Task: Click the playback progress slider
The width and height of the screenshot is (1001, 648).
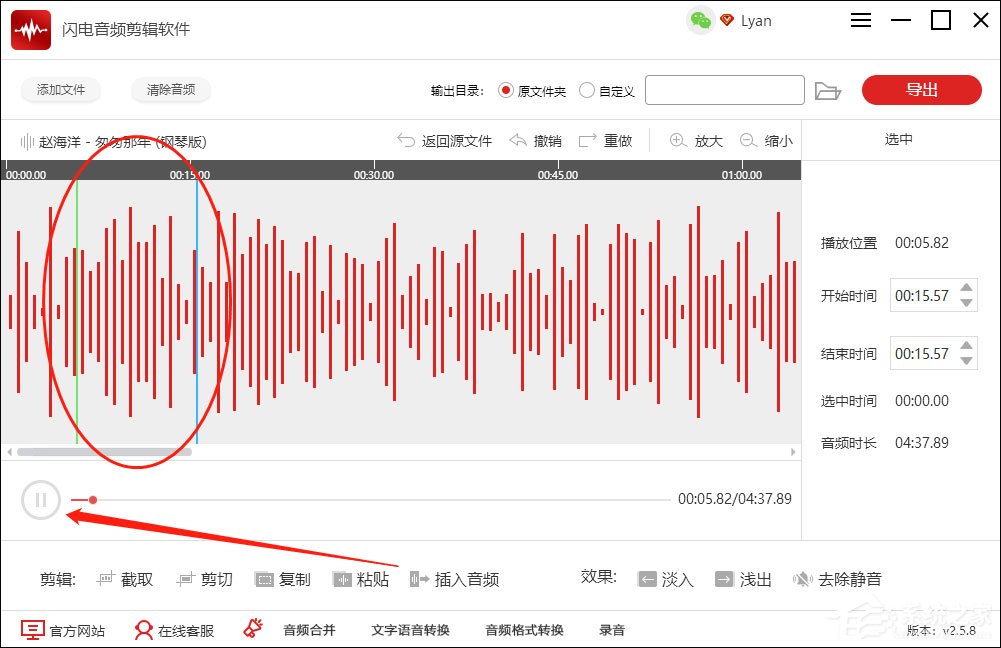Action: pos(92,499)
